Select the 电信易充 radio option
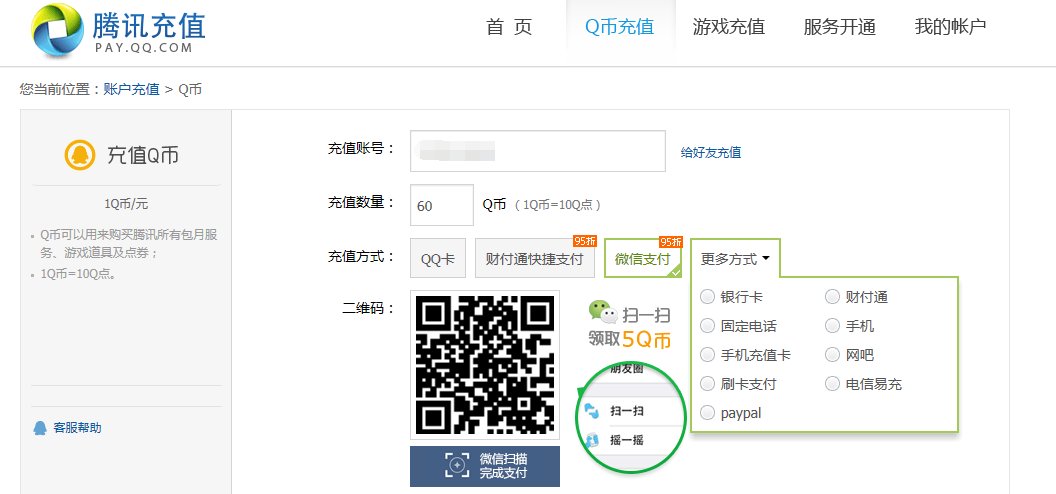The image size is (1056, 494). (832, 384)
